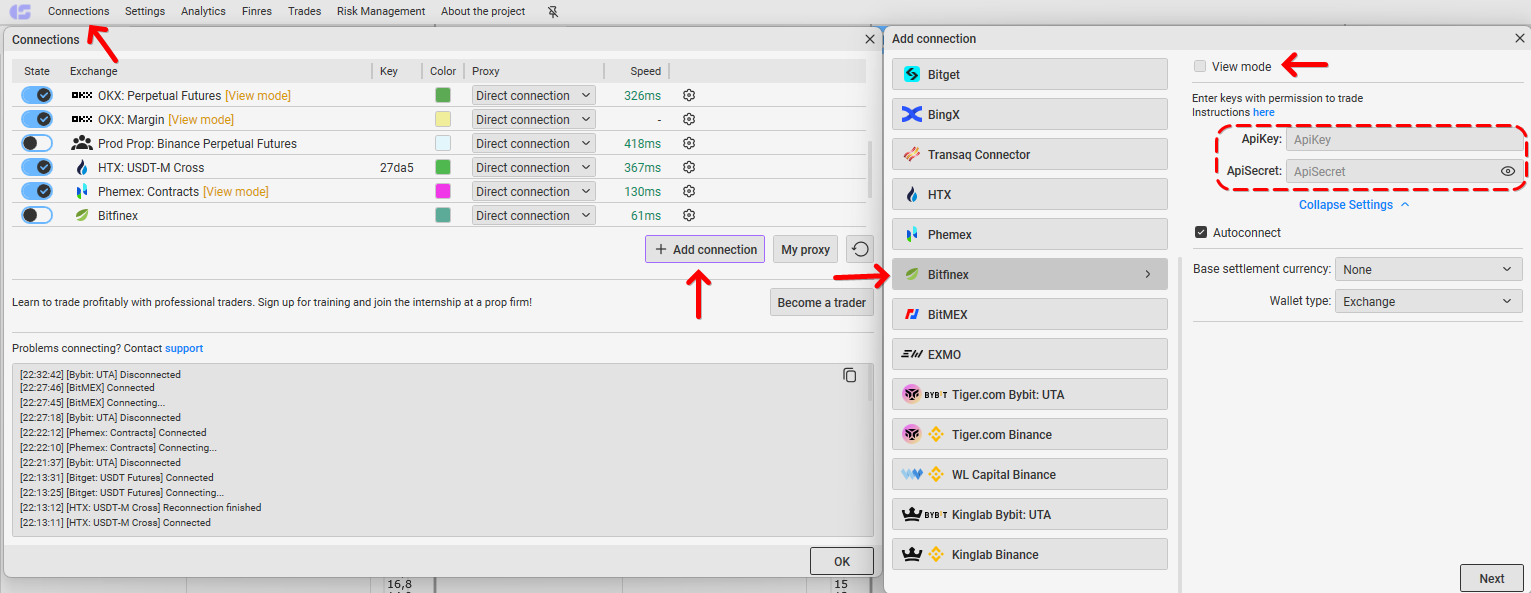Click the application logo icon
Screen dimensions: 1531x593
(x=20, y=12)
